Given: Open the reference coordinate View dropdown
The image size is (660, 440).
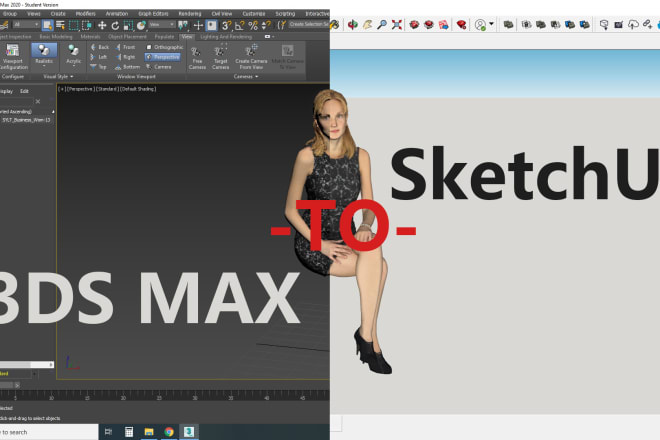Looking at the screenshot, I should coord(161,25).
